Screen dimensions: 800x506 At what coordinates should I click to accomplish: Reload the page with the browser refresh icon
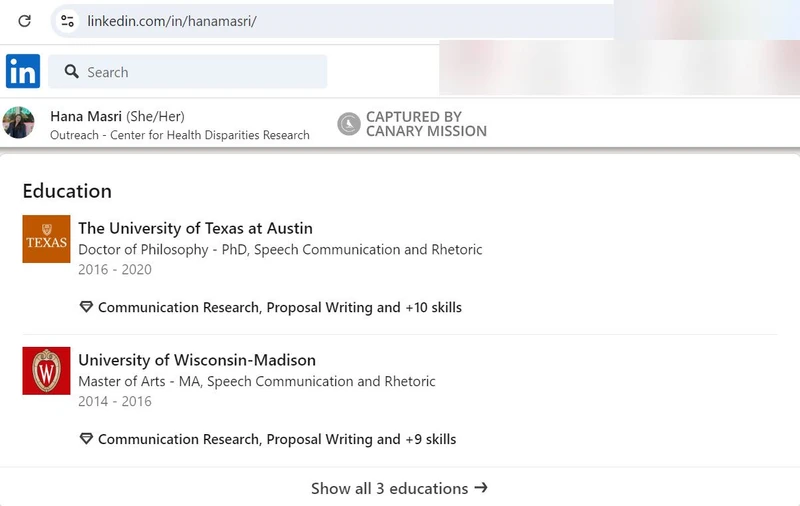click(24, 21)
